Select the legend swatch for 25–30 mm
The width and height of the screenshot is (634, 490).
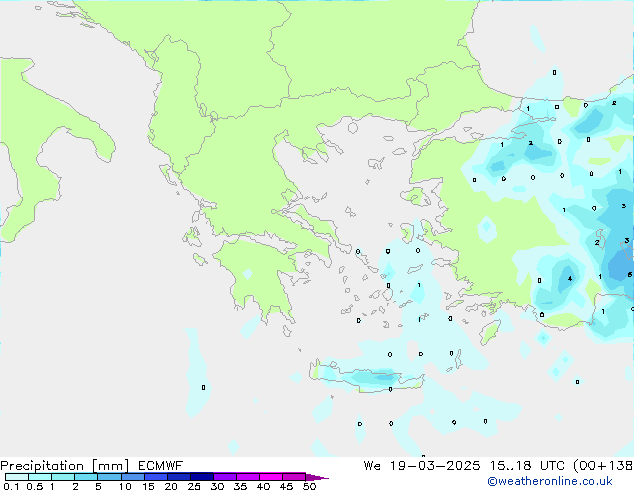[x=202, y=477]
